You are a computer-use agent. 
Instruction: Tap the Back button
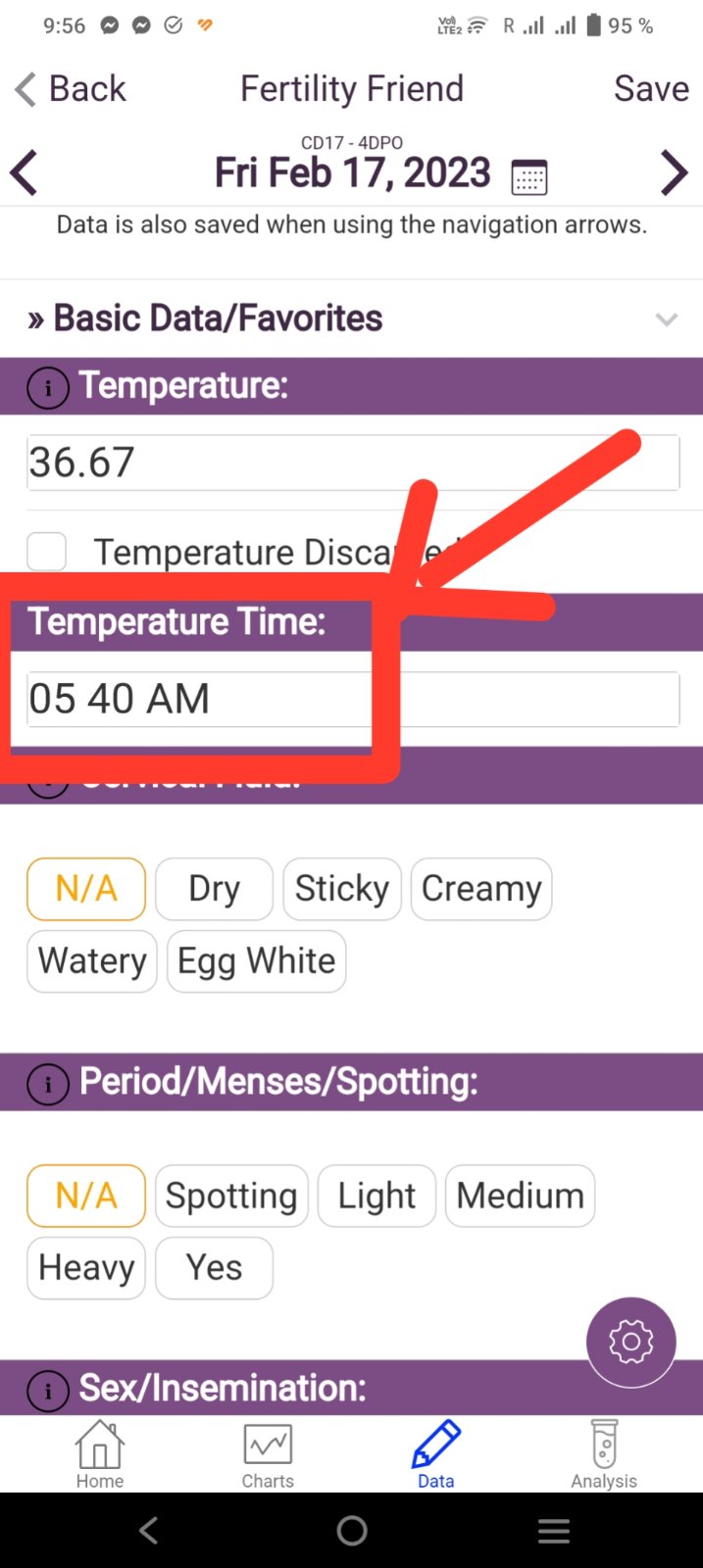pos(71,89)
